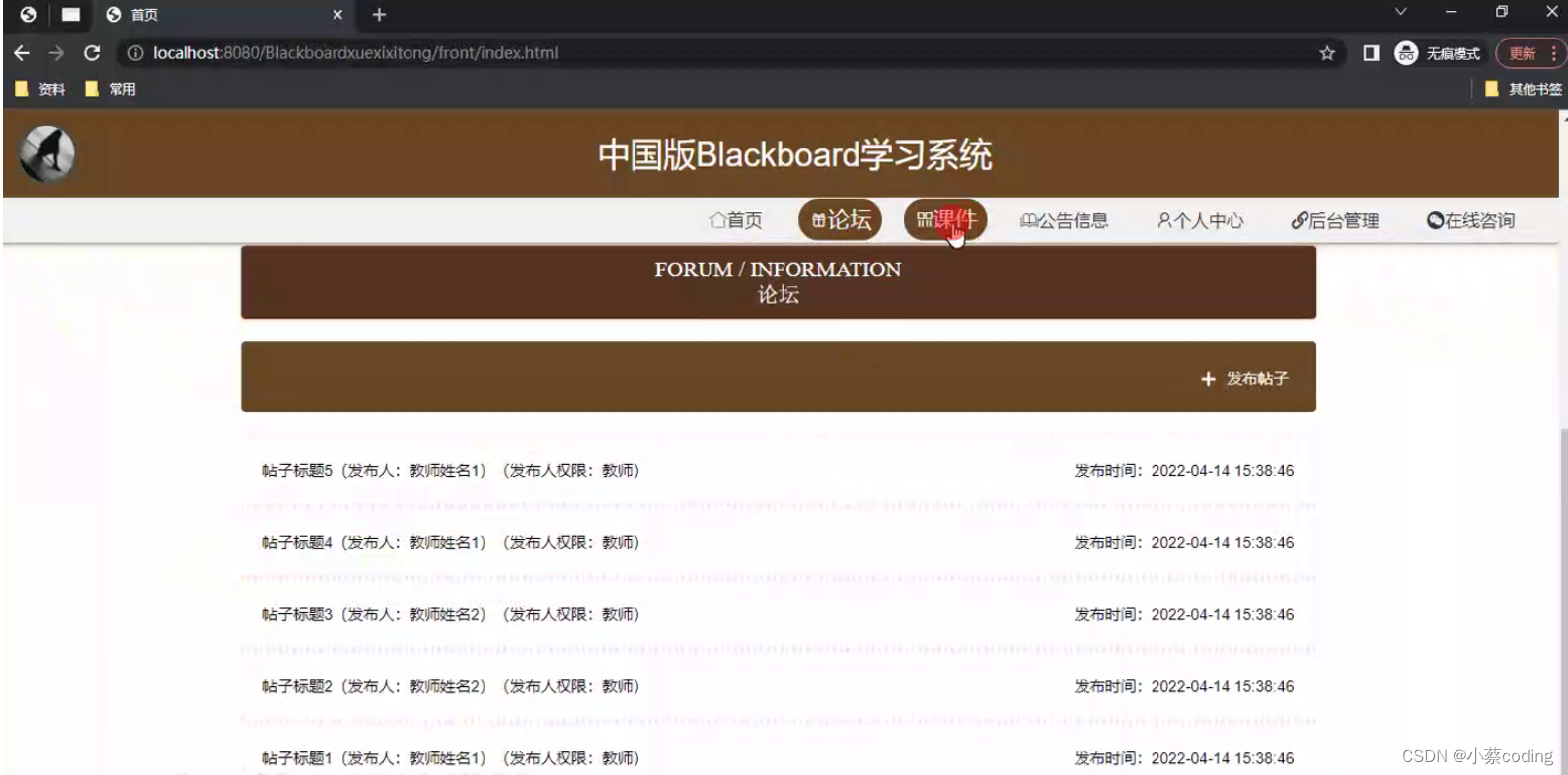Open 后台管理 navigation item
Screen dimensions: 1568x775
point(1335,220)
